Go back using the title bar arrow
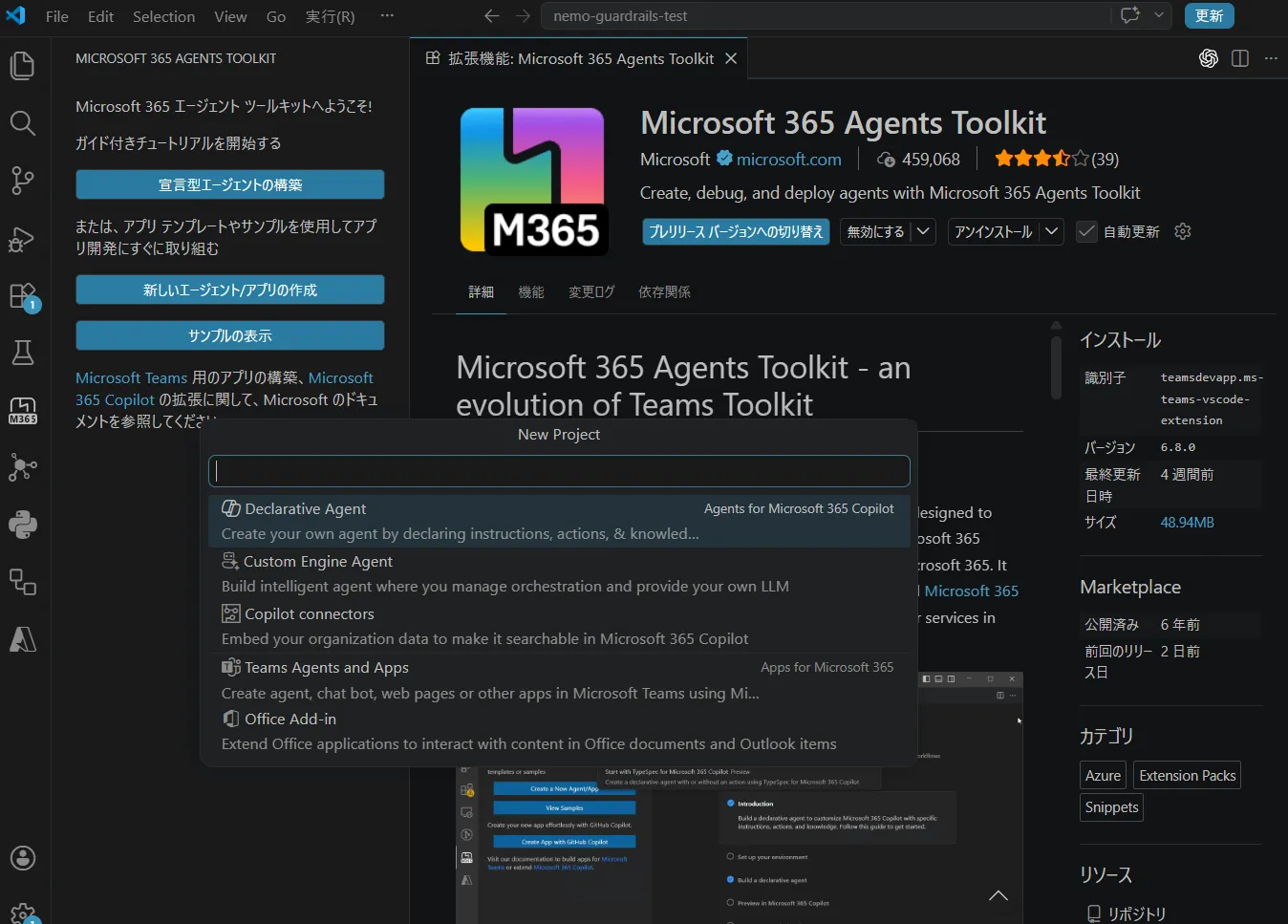Viewport: 1288px width, 924px height. [x=491, y=16]
